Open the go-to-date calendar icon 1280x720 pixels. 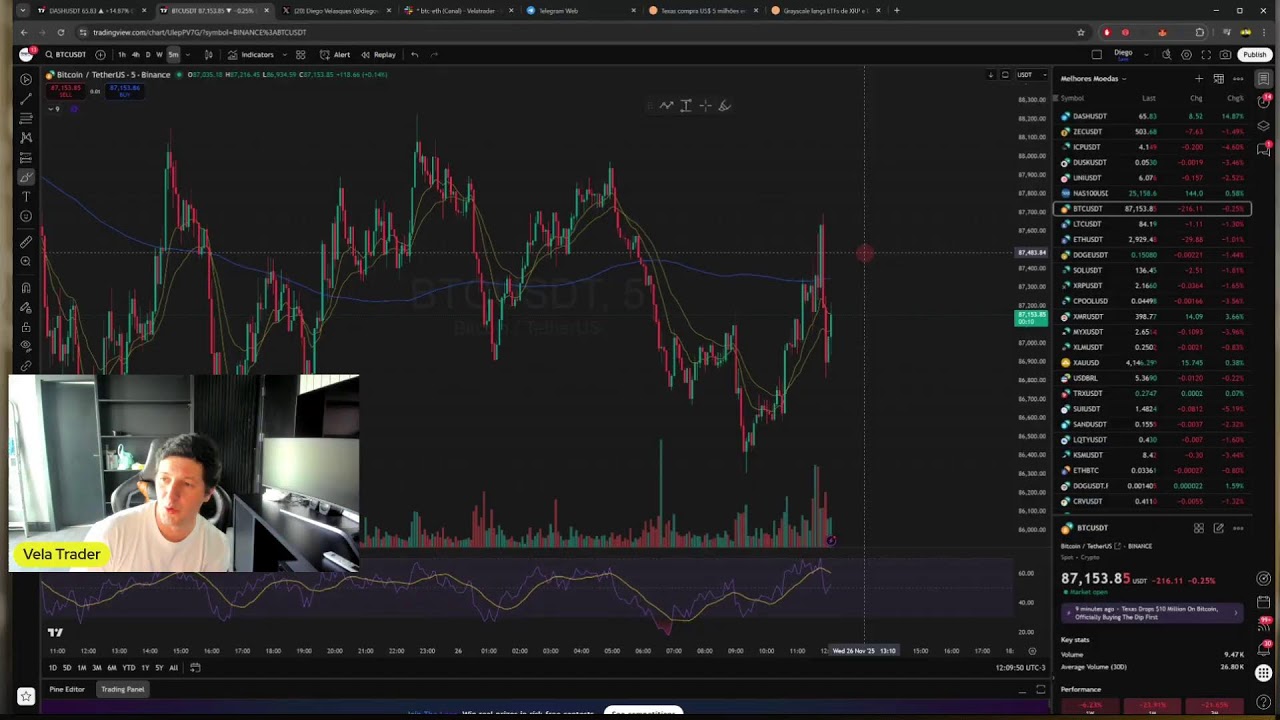(x=195, y=668)
